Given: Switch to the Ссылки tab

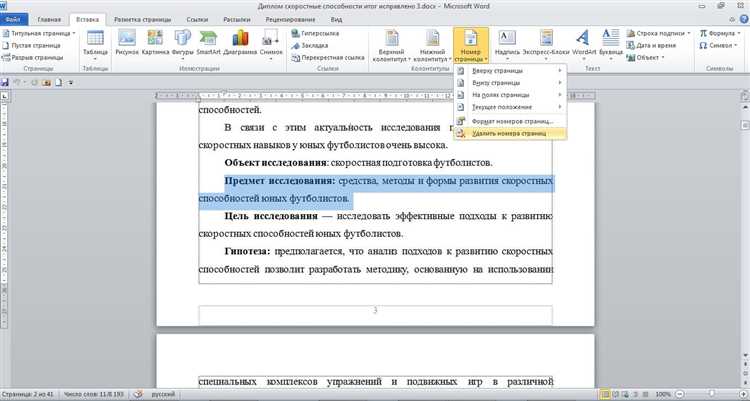Looking at the screenshot, I should point(197,20).
